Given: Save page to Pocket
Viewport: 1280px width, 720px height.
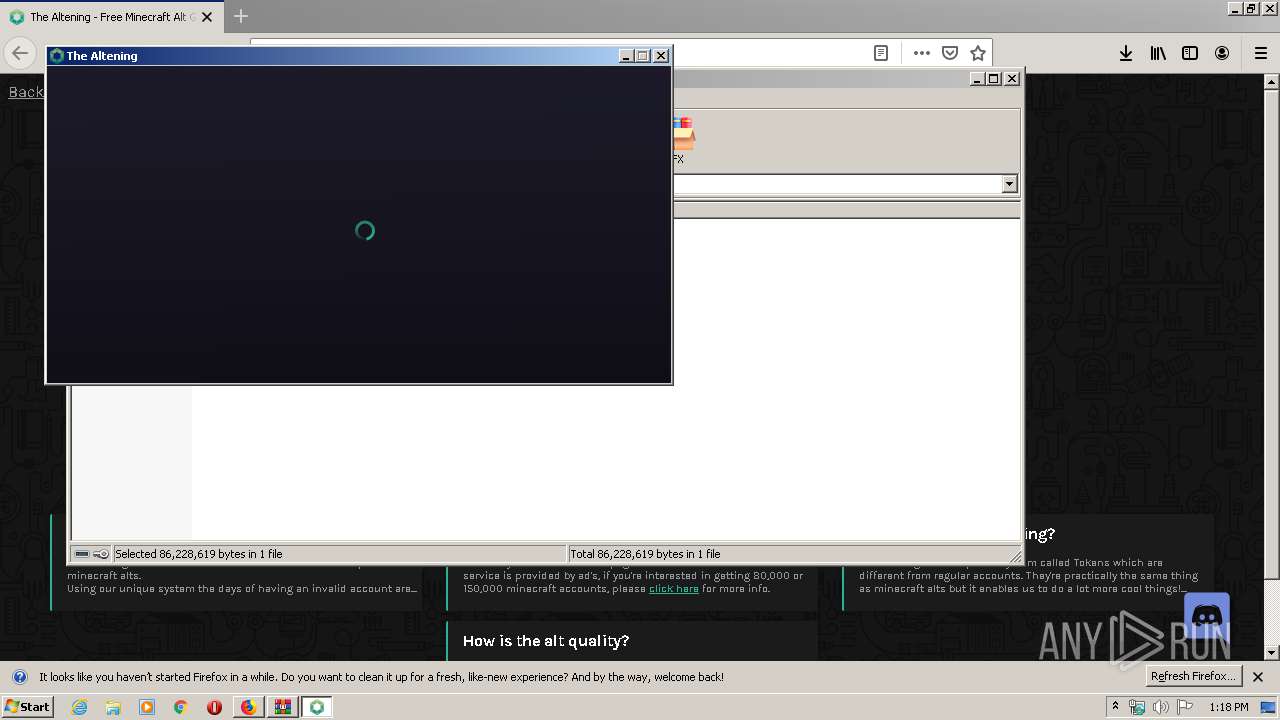Looking at the screenshot, I should [x=950, y=53].
